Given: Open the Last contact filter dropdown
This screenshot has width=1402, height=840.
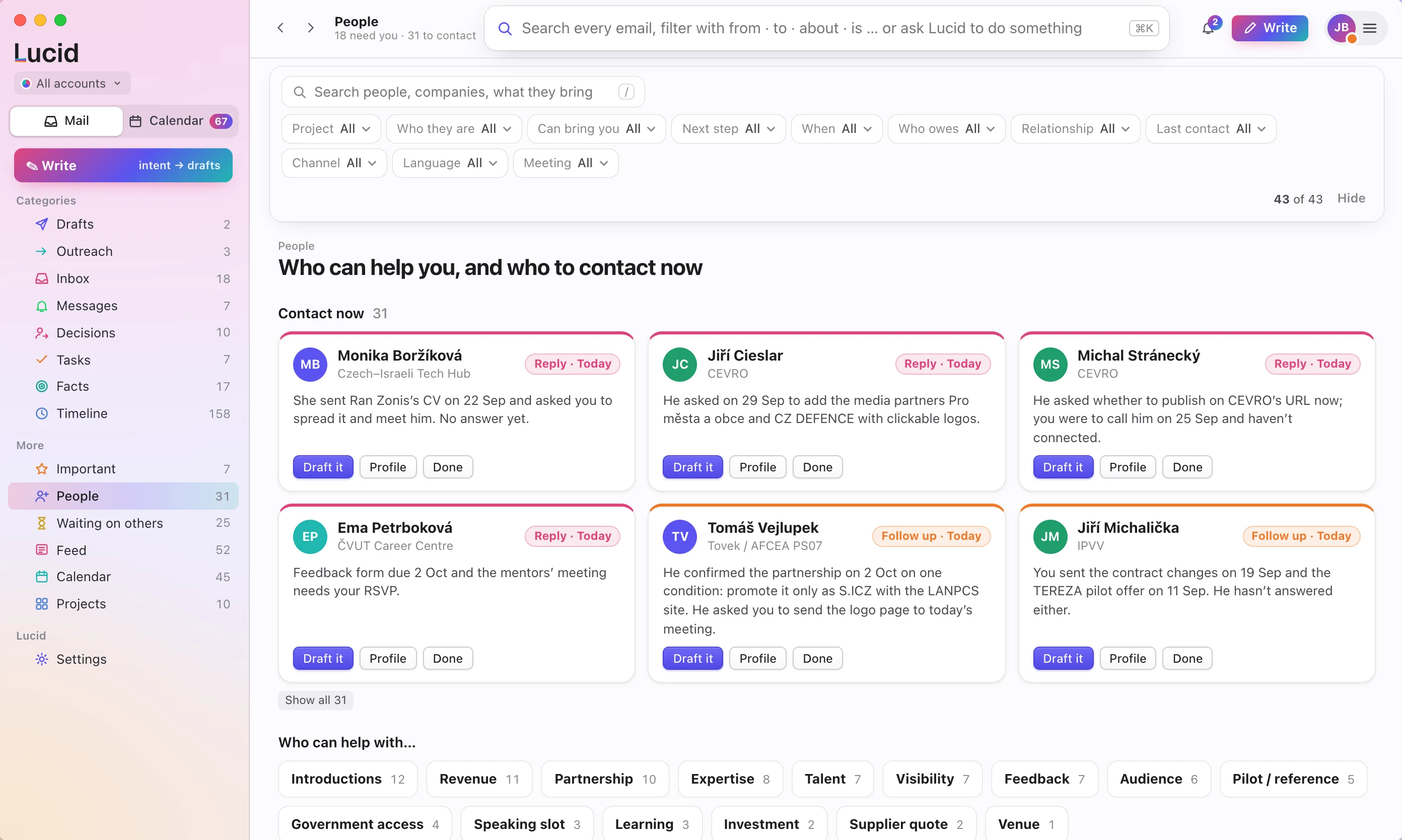Looking at the screenshot, I should point(1211,129).
